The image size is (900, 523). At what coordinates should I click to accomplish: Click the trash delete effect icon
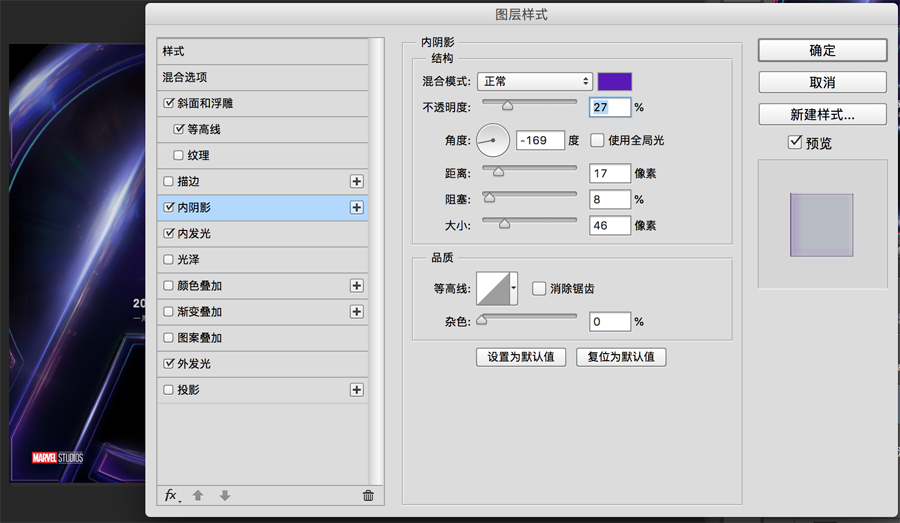tap(368, 495)
